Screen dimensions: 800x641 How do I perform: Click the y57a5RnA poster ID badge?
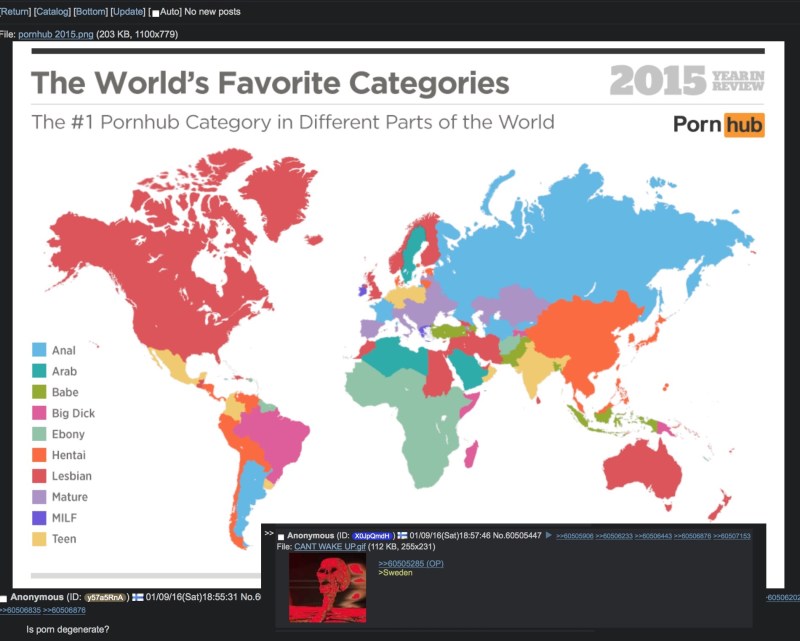(x=105, y=597)
